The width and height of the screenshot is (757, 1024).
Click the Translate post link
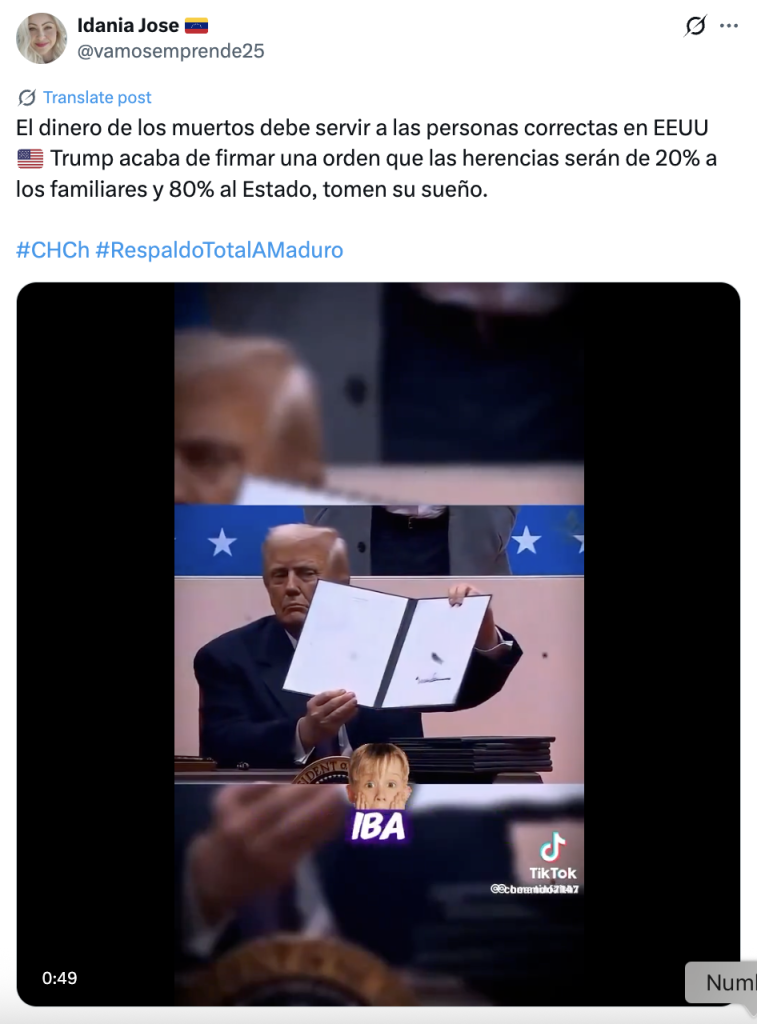(97, 97)
